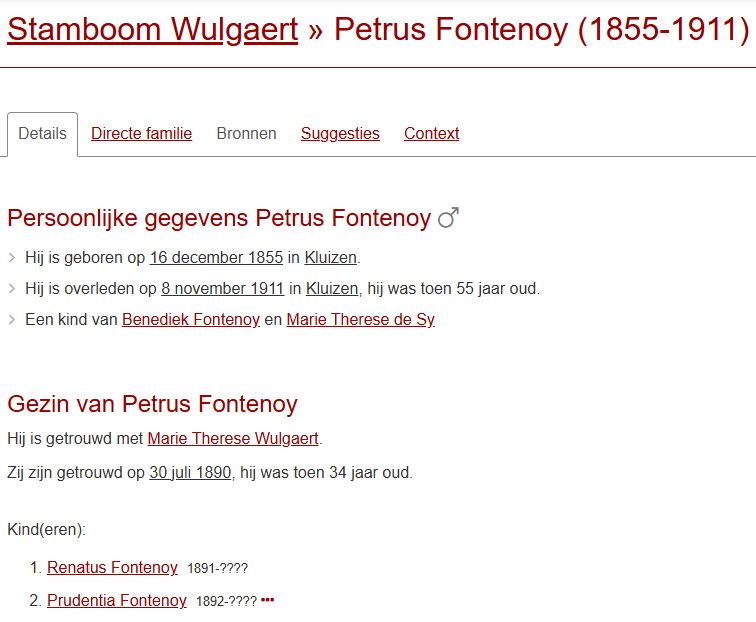
Task: Click the Gezin van Petrus Fontenoy heading
Action: coord(152,404)
